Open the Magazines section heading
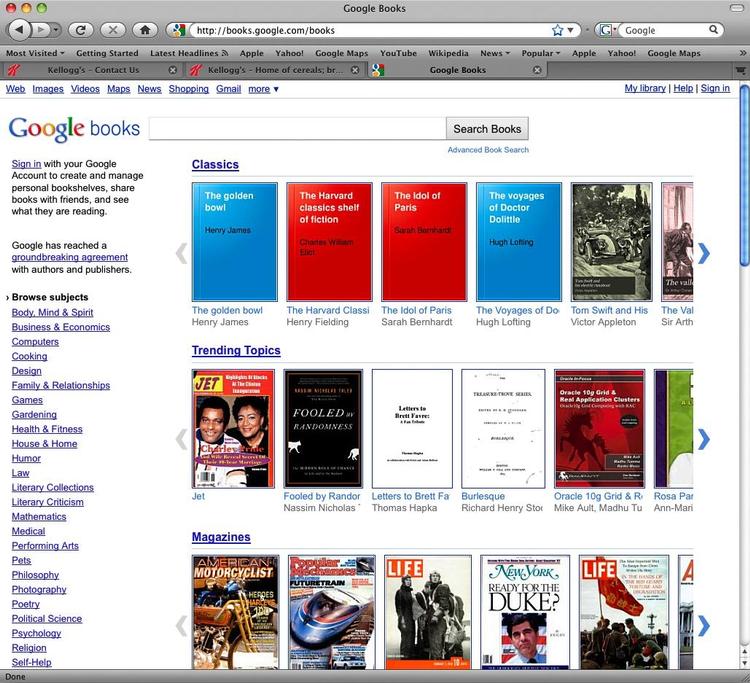 pos(221,537)
